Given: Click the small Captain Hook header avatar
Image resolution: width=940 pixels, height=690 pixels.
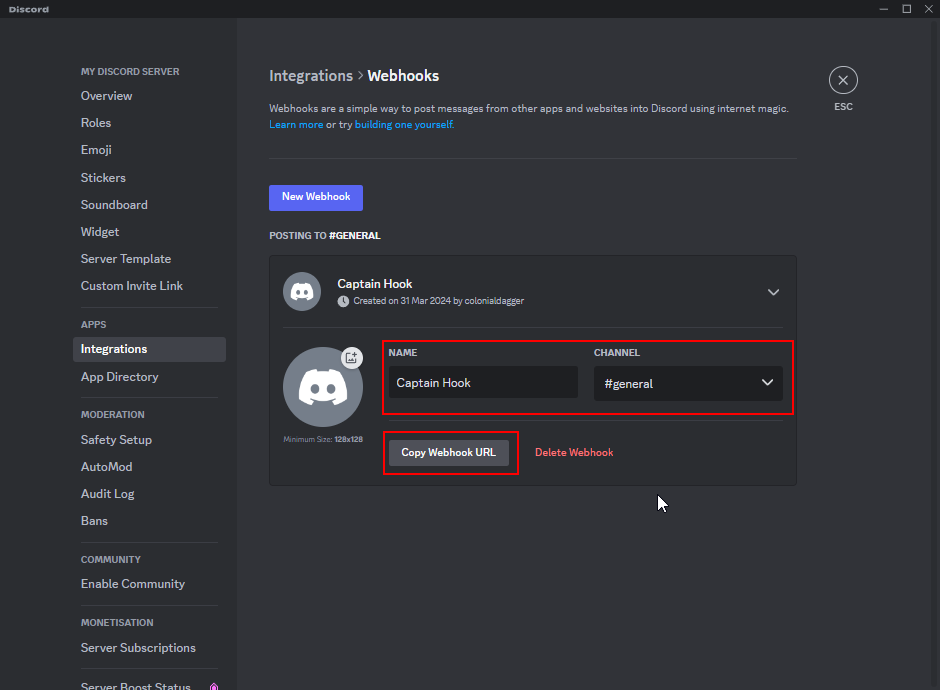Looking at the screenshot, I should tap(302, 291).
